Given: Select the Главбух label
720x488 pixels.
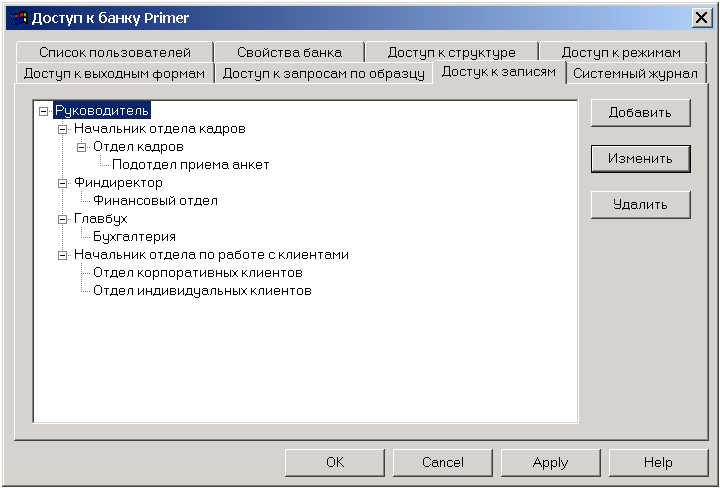Looking at the screenshot, I should (101, 219).
